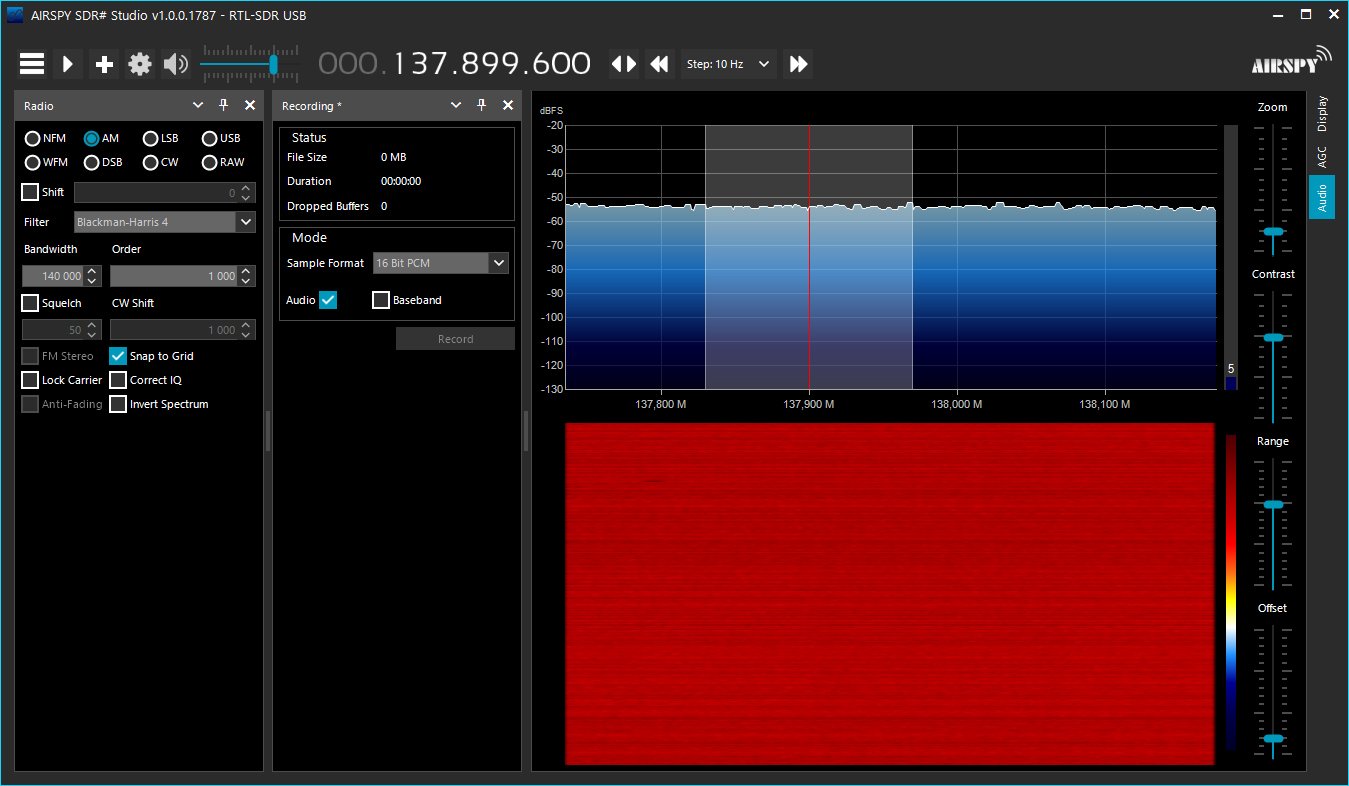Close the Radio panel

pos(250,106)
